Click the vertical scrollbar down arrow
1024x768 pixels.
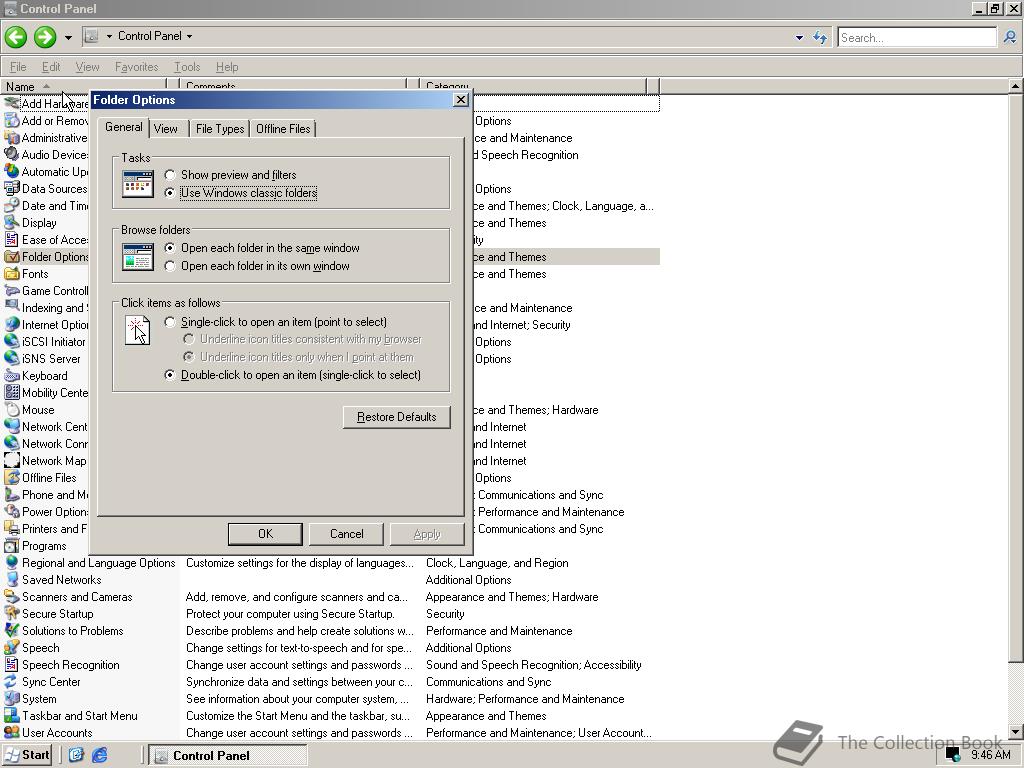coord(1016,732)
